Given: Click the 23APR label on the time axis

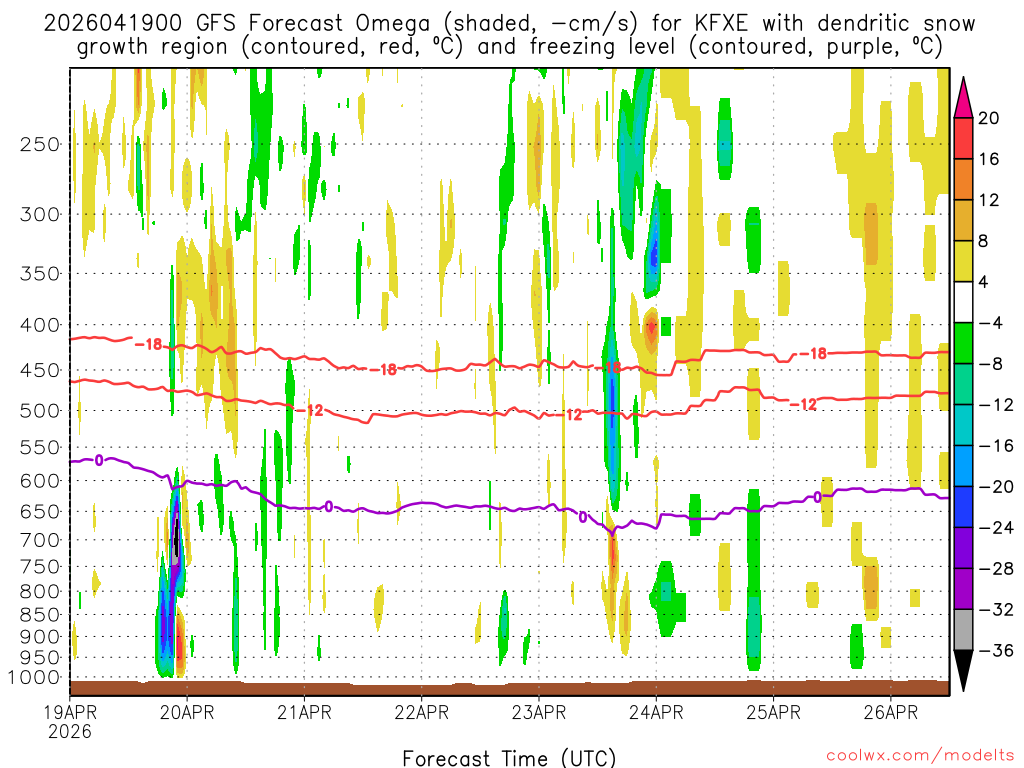Looking at the screenshot, I should [x=538, y=712].
